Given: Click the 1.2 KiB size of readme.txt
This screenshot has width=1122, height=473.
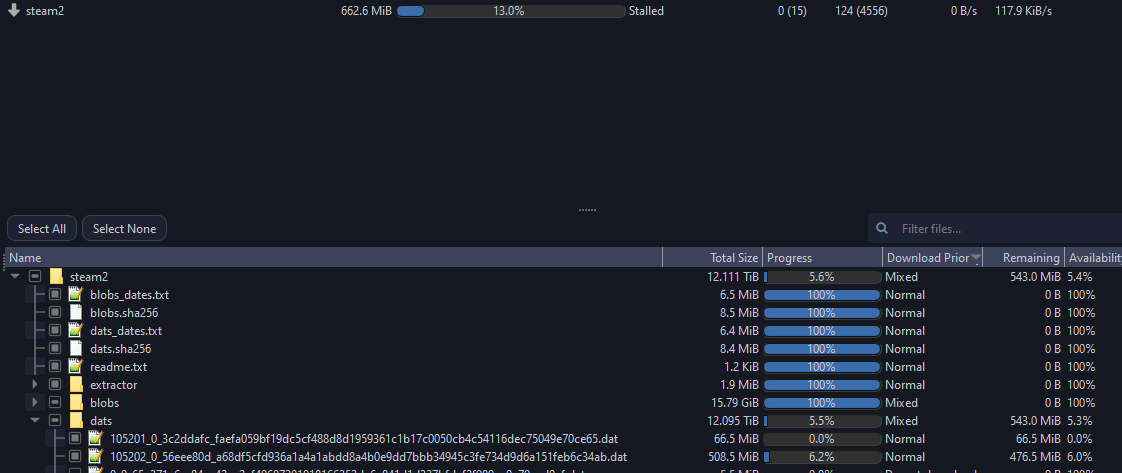Looking at the screenshot, I should point(741,366).
